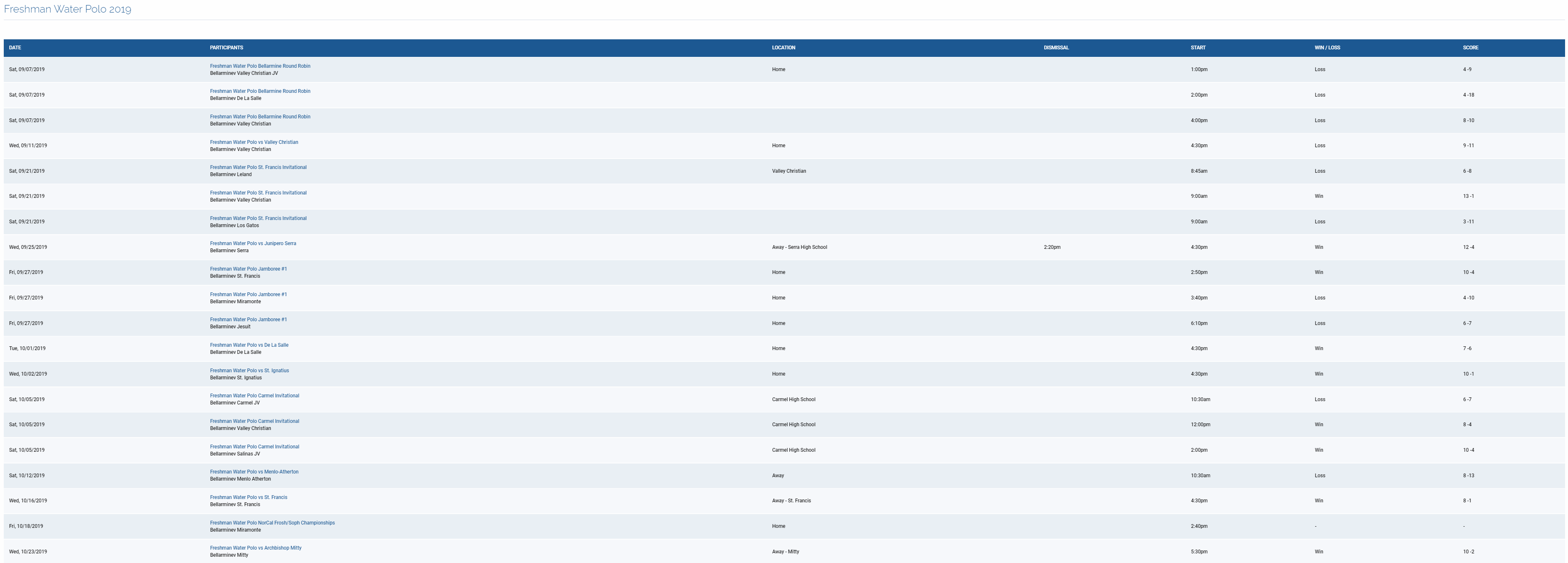Select the 6:10pm start time
Screen dimensions: 1568x563
(x=1199, y=323)
